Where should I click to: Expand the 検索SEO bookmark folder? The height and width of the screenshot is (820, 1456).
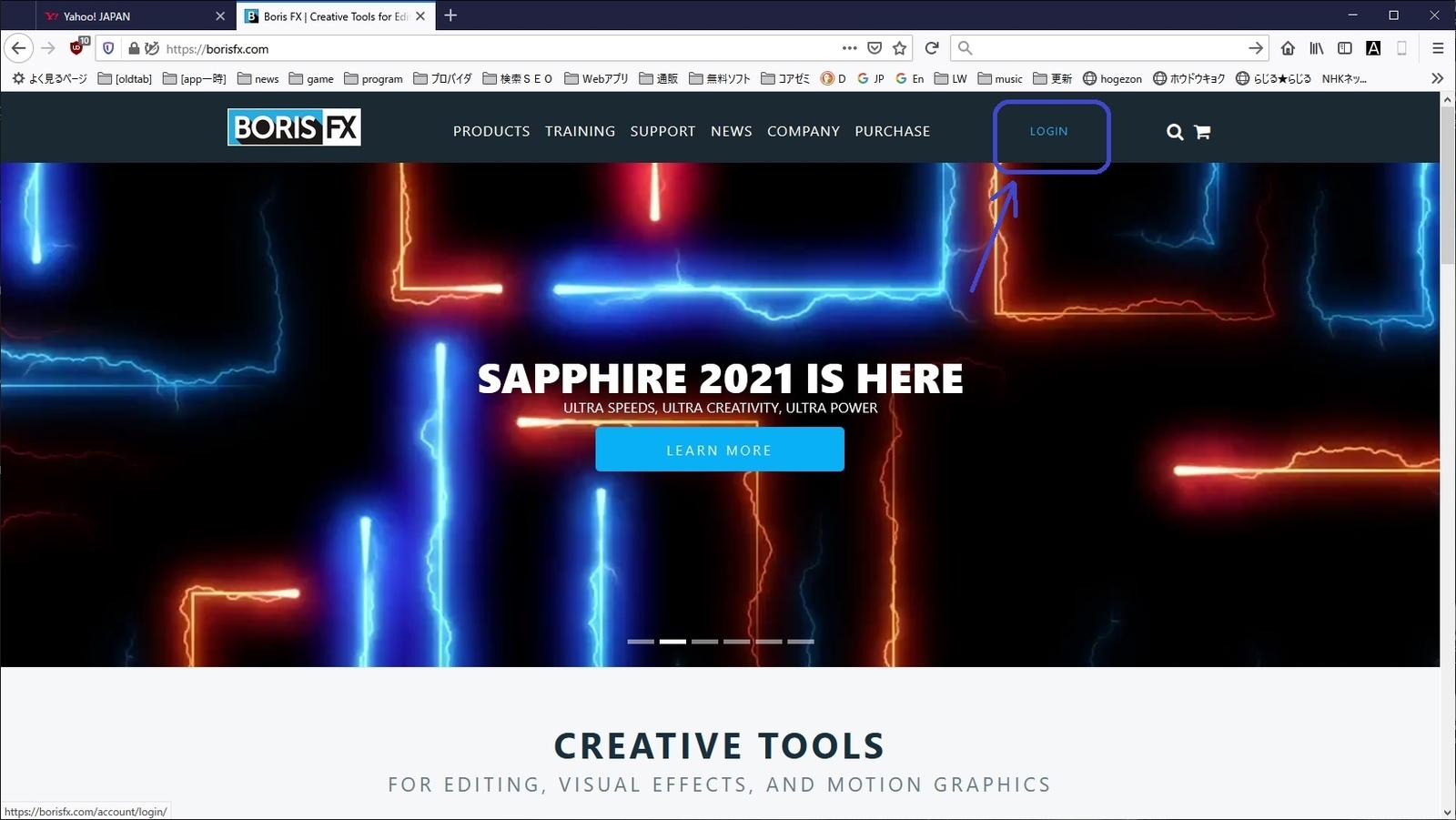point(518,79)
